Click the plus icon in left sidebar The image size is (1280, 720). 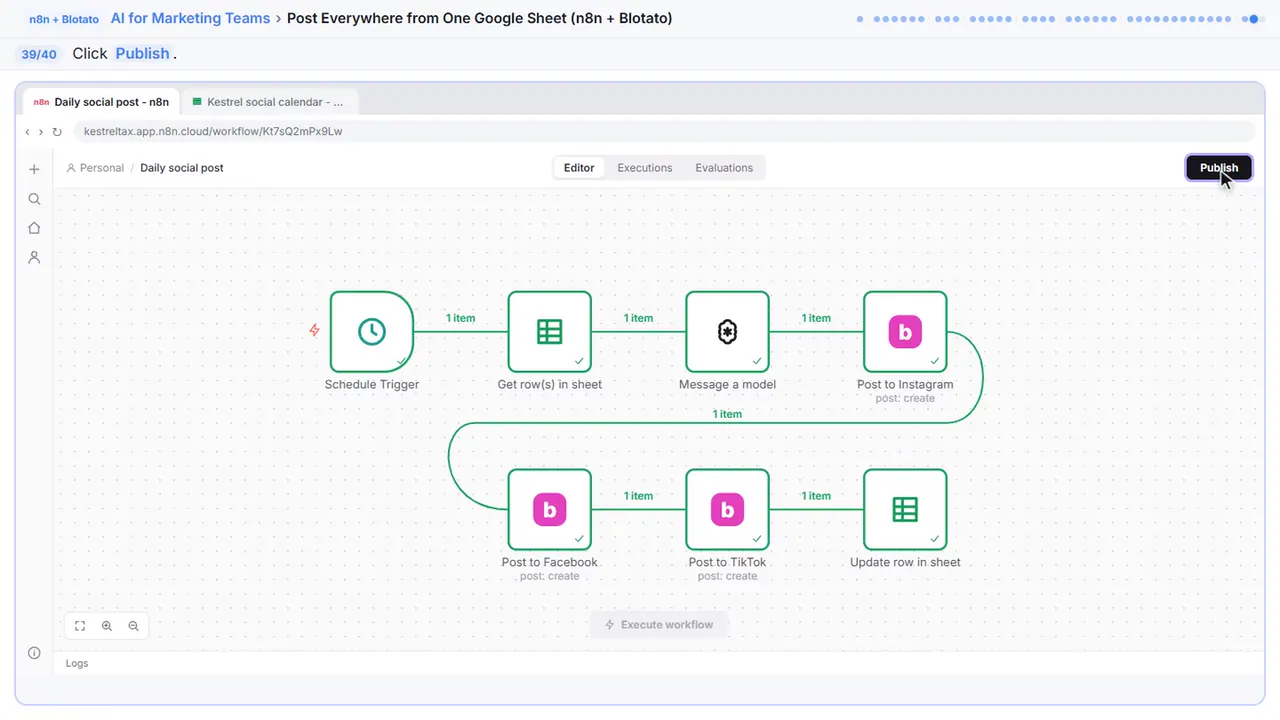click(x=34, y=170)
